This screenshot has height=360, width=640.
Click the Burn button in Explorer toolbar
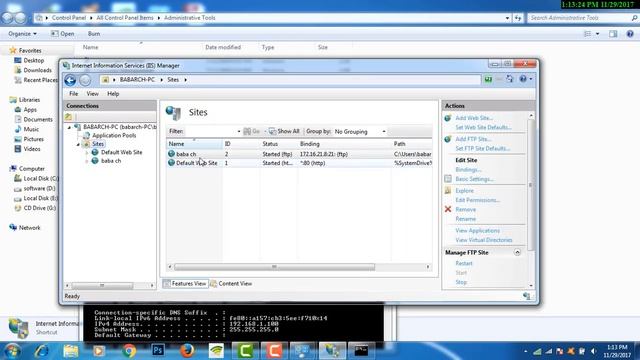tap(94, 34)
